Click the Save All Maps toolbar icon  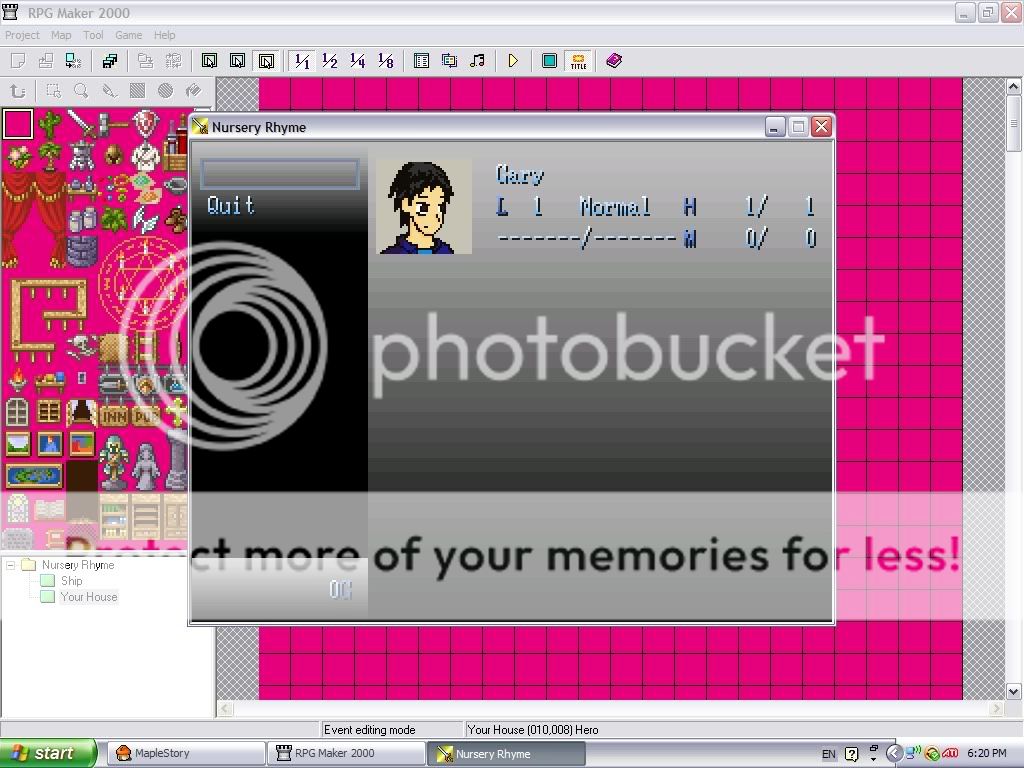tap(109, 61)
